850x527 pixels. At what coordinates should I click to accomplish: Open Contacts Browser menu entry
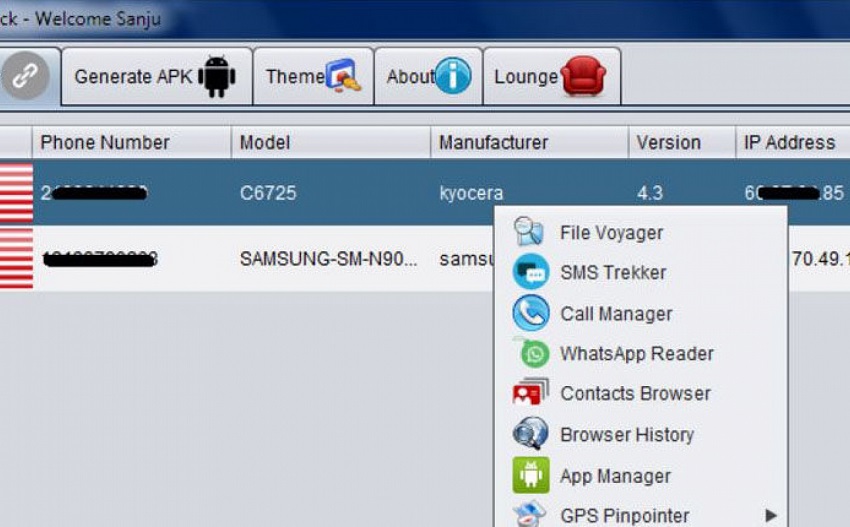(x=641, y=393)
